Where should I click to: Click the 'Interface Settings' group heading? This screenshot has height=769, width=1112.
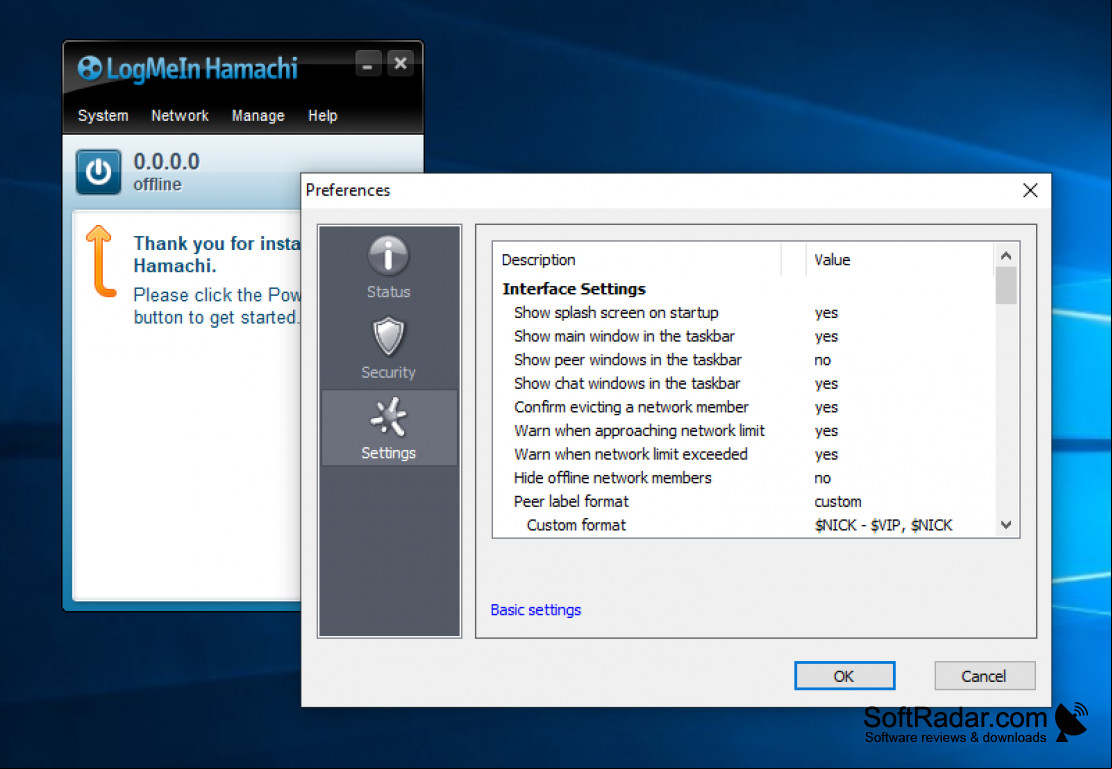(574, 289)
